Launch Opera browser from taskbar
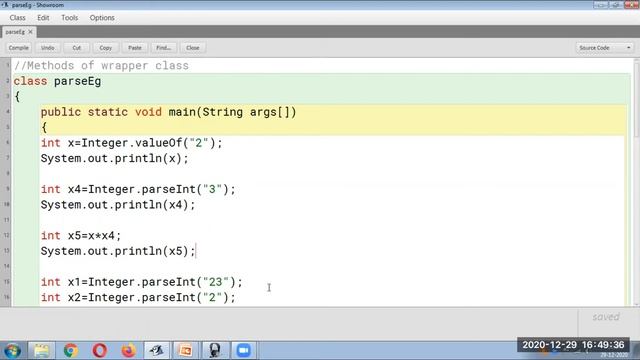The image size is (640, 360). [x=100, y=351]
